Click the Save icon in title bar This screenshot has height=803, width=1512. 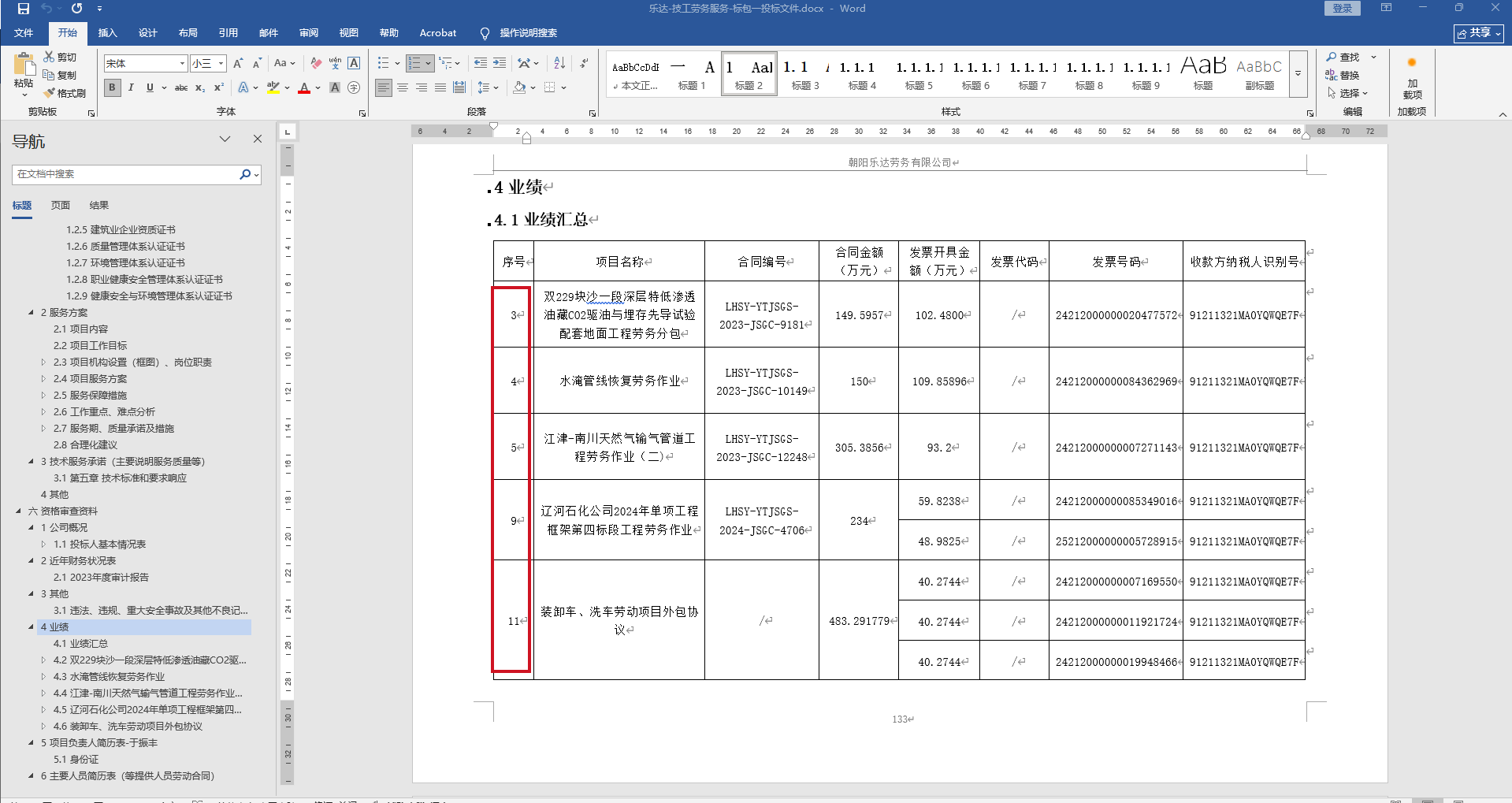tap(23, 9)
